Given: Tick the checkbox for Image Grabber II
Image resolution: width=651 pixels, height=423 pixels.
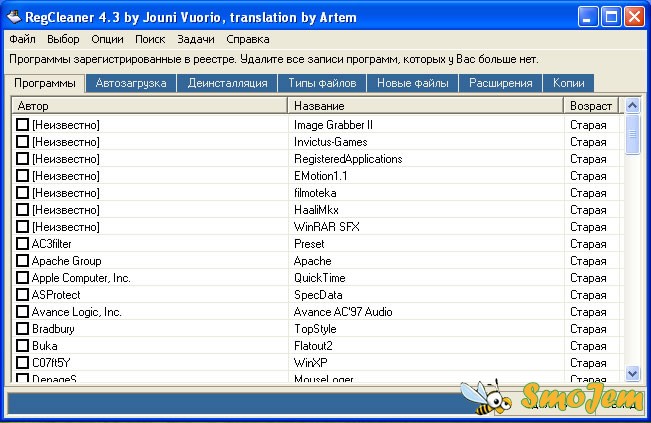Looking at the screenshot, I should 22,125.
